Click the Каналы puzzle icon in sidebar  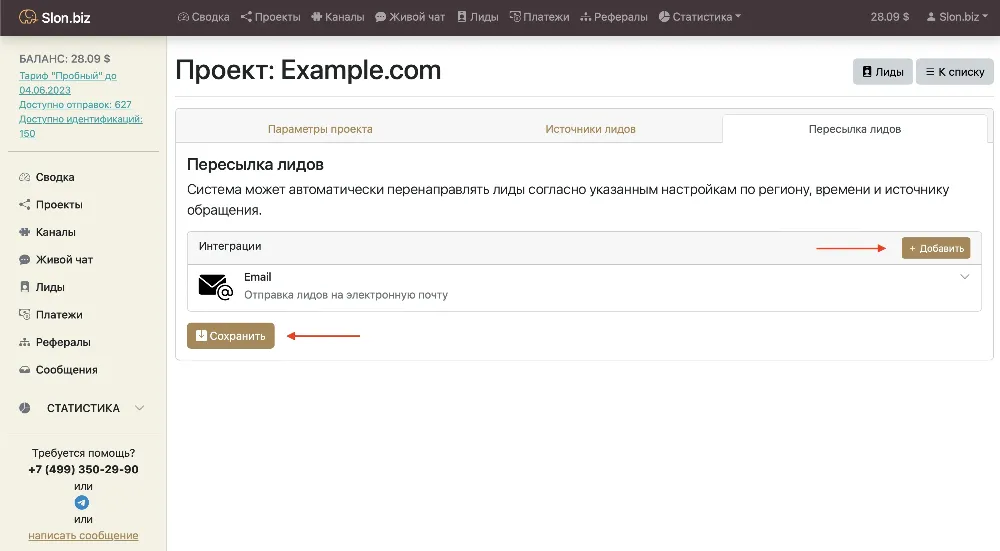24,232
